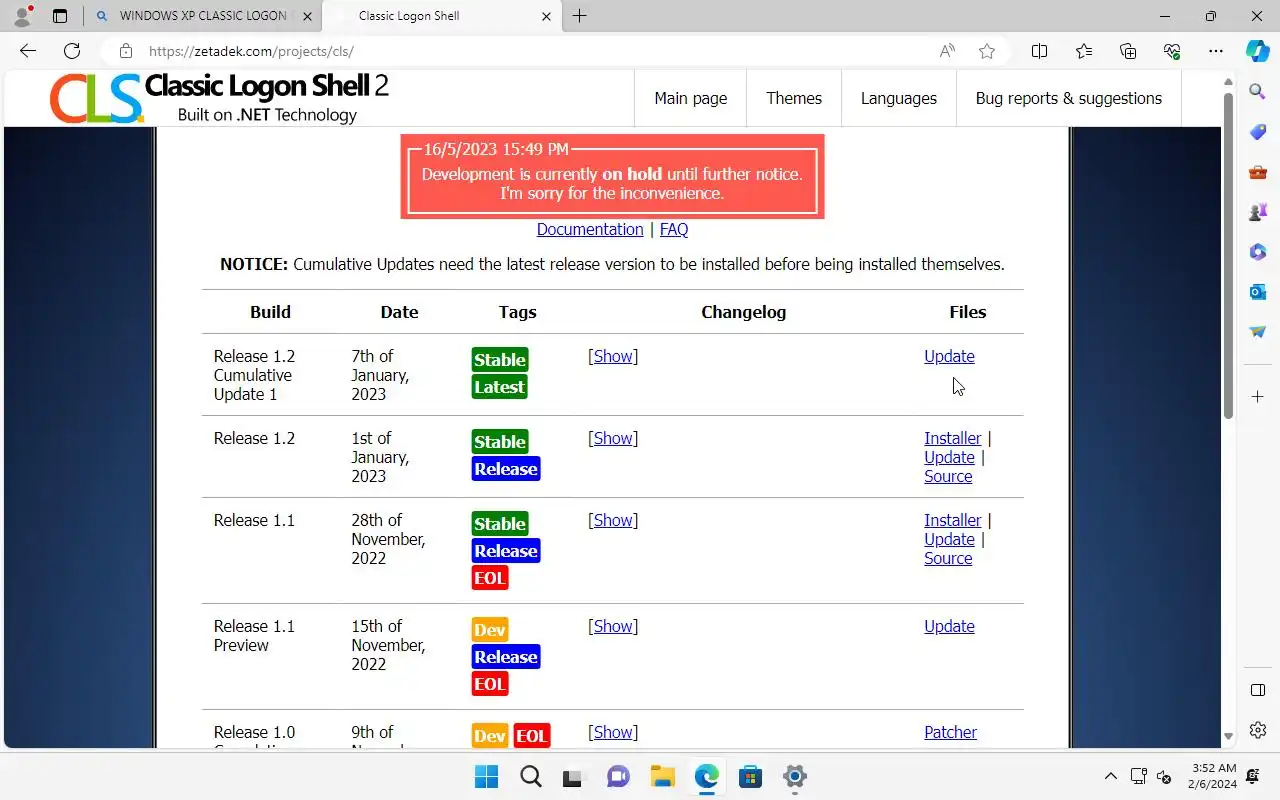View site info lock icon

(x=125, y=51)
